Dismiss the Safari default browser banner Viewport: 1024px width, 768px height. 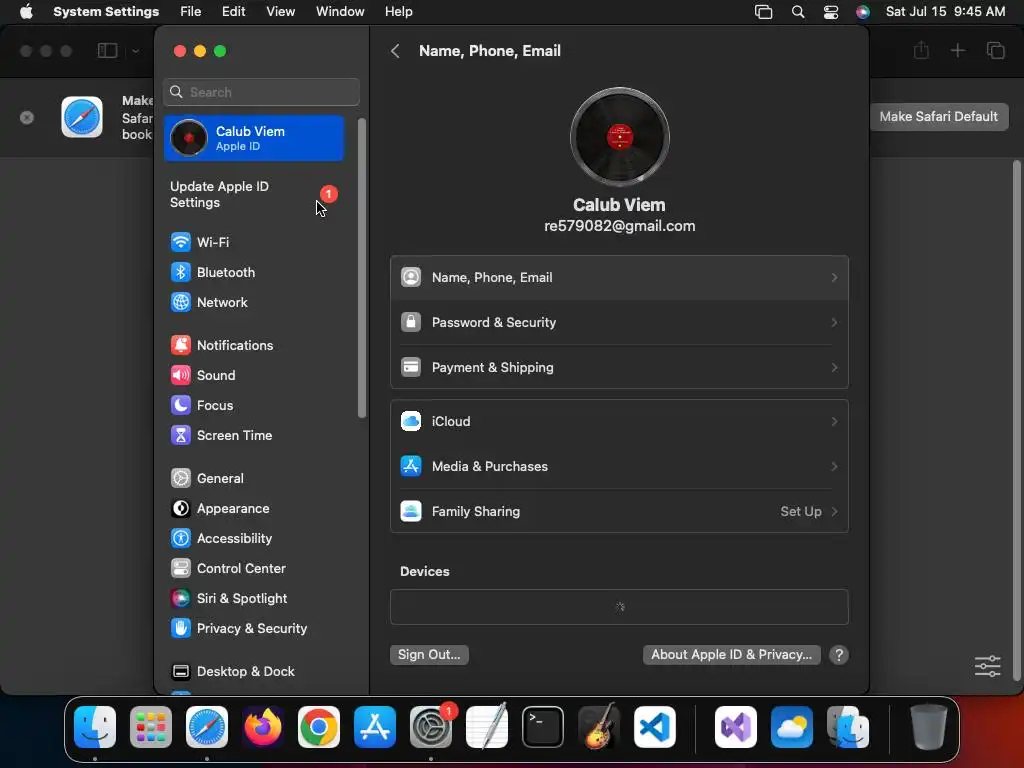point(27,118)
